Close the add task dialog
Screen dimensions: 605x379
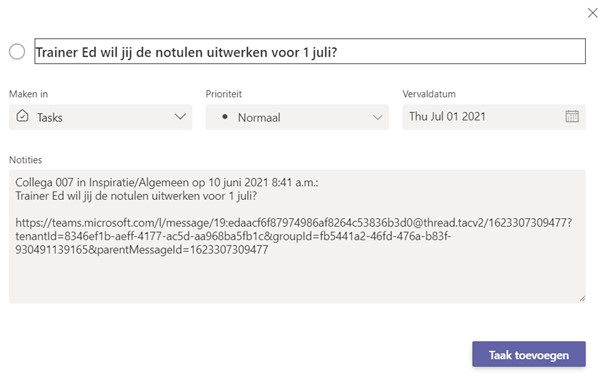point(593,13)
